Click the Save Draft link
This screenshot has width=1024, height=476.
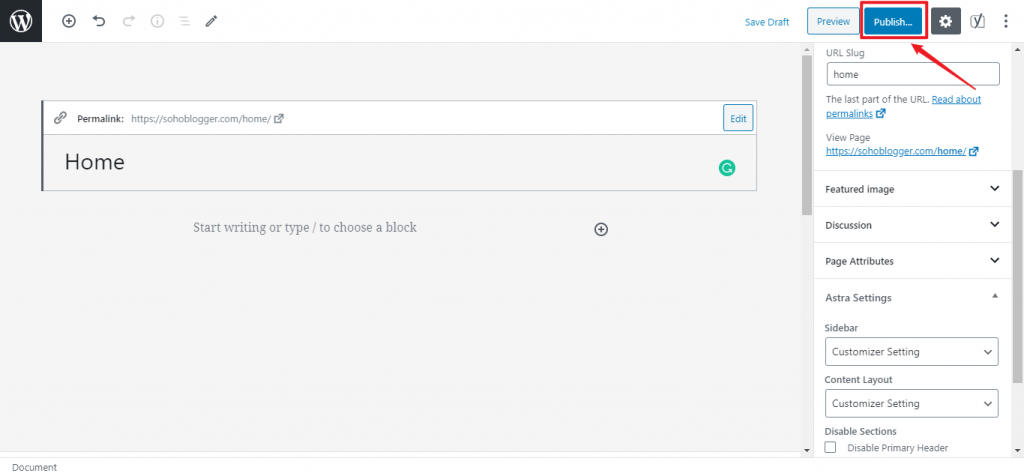(766, 22)
